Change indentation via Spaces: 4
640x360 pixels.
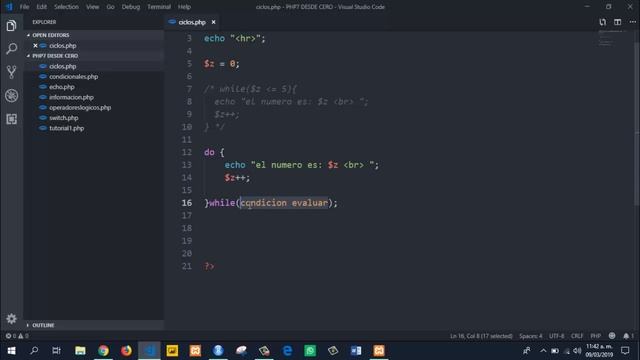(x=531, y=336)
